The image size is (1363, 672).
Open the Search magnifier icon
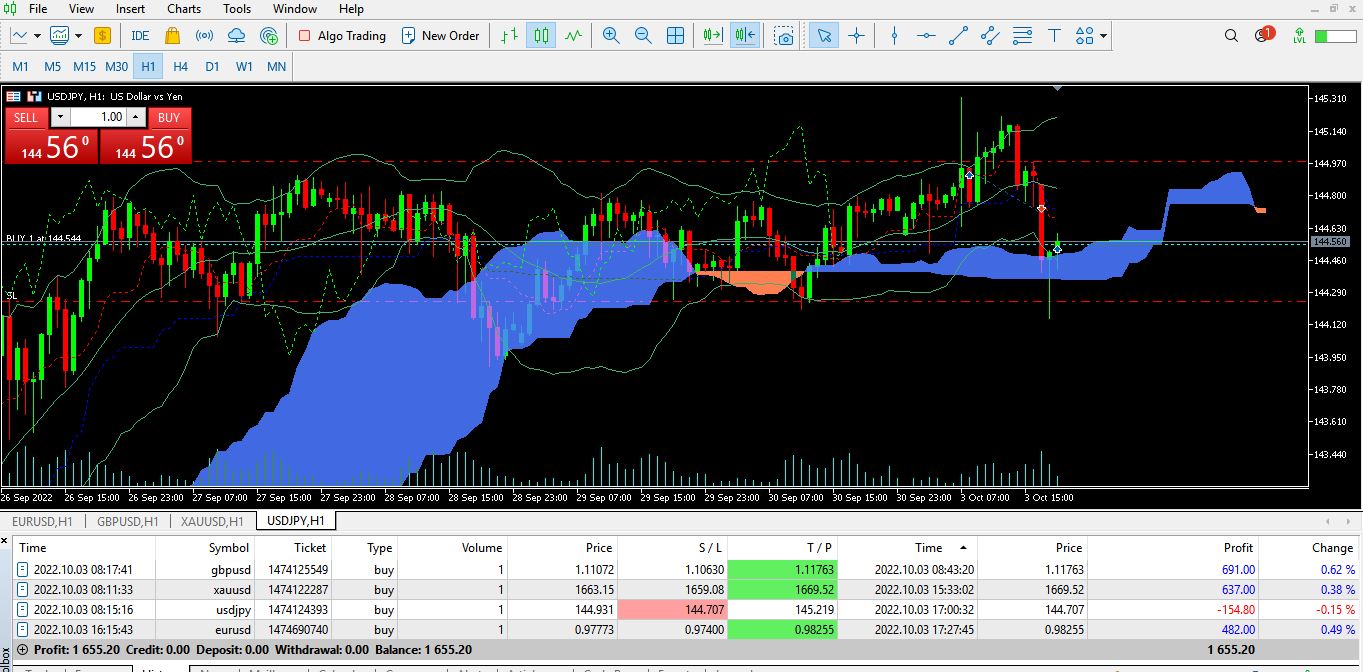tap(1231, 36)
